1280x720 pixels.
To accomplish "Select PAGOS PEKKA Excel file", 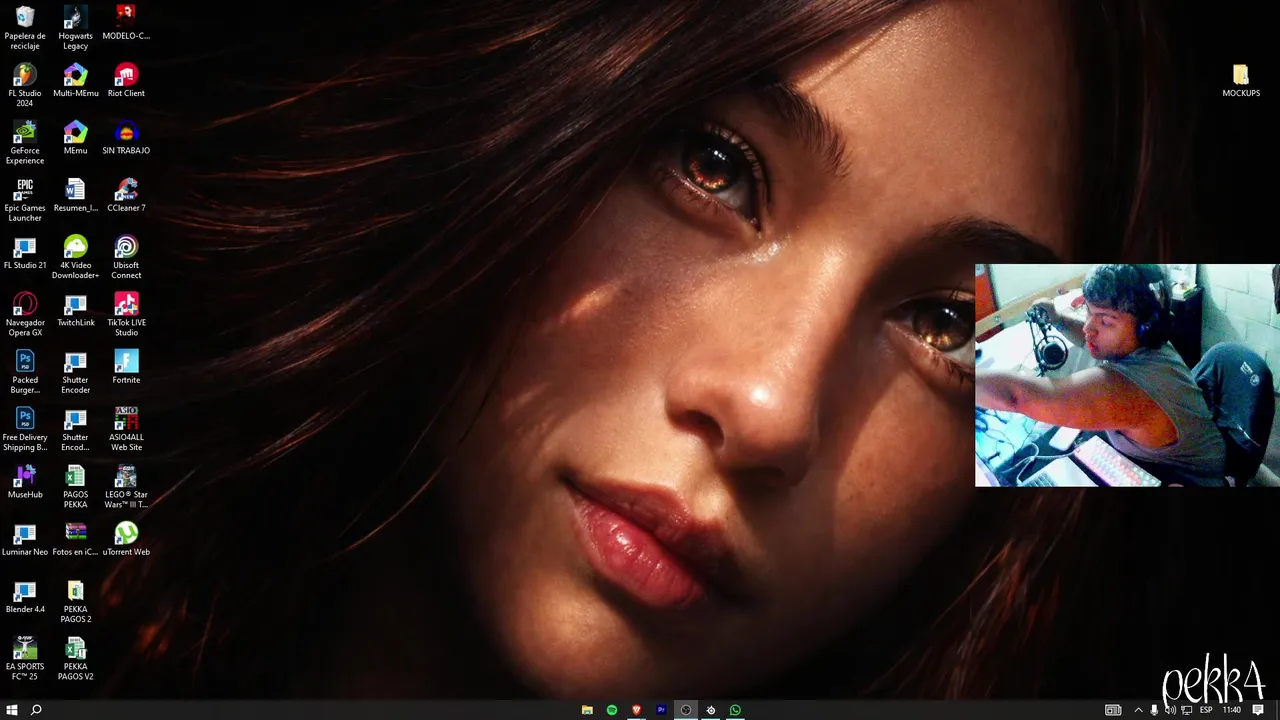I will point(75,486).
